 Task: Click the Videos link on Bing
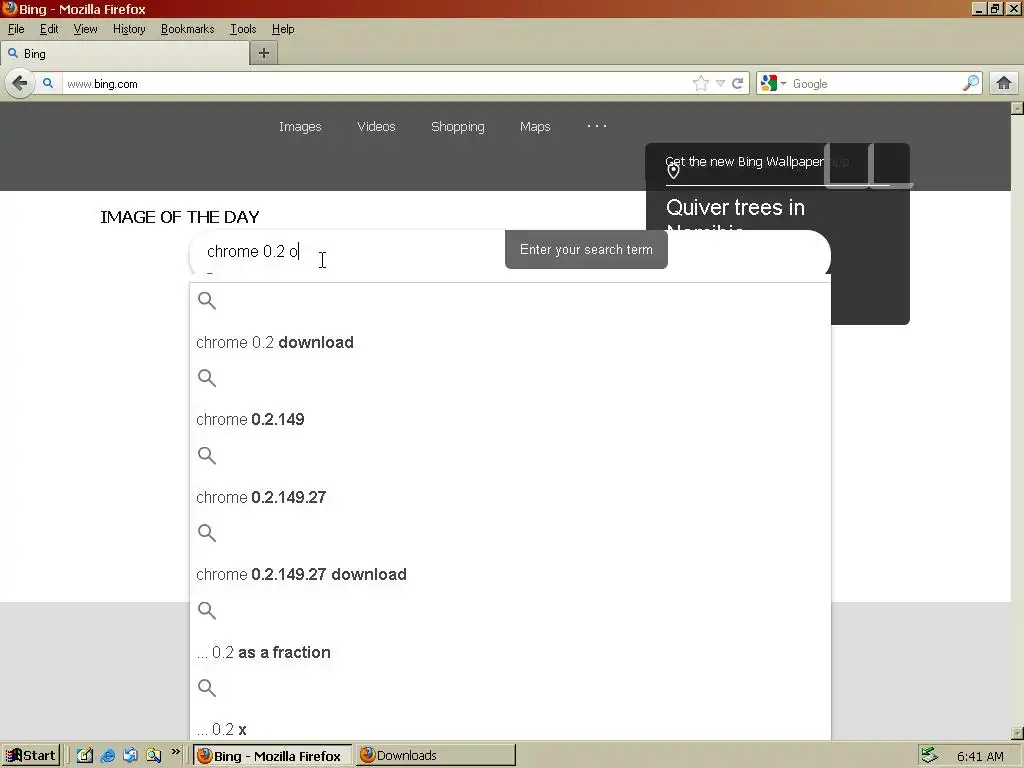(x=376, y=127)
